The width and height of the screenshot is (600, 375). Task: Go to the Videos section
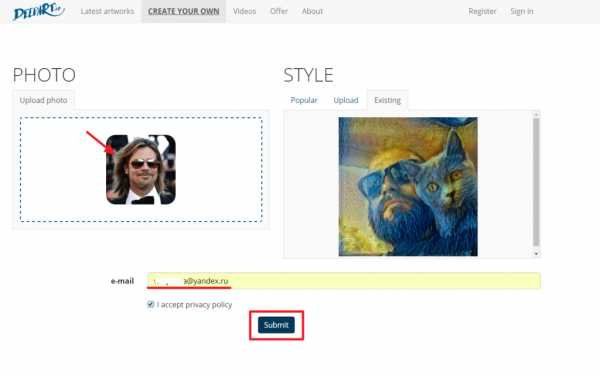[x=245, y=11]
